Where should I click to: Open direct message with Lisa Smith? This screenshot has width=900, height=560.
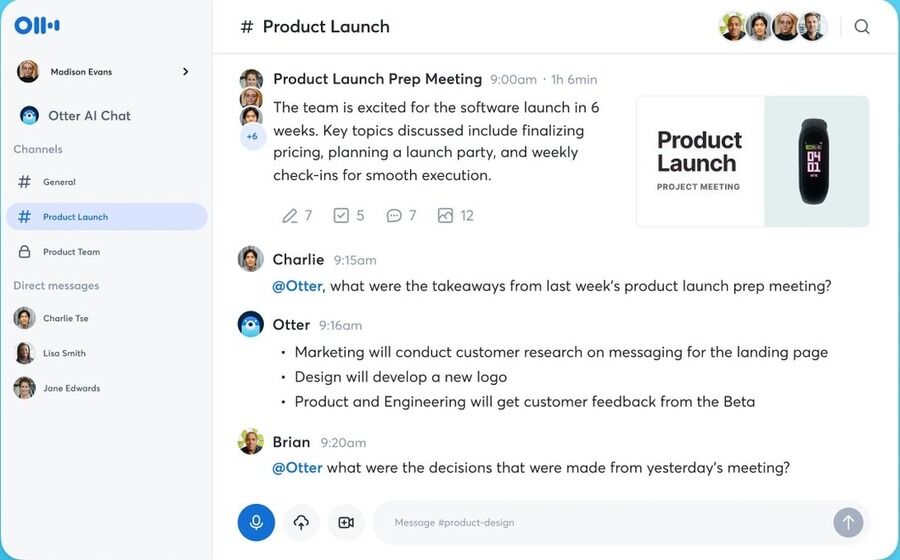(x=64, y=353)
